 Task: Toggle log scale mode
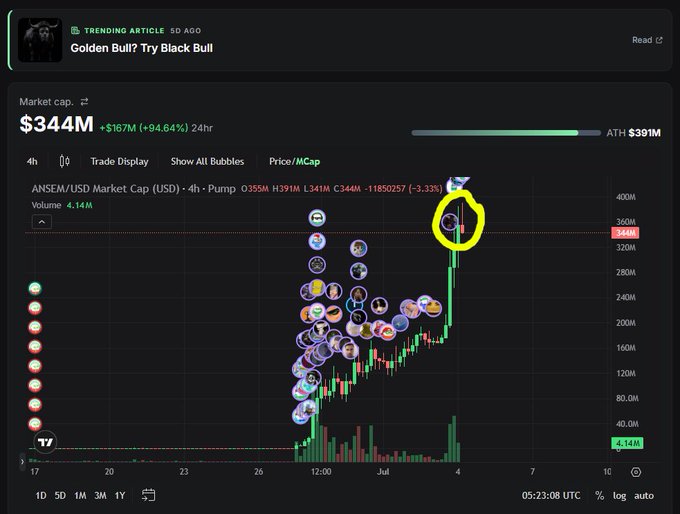(619, 495)
